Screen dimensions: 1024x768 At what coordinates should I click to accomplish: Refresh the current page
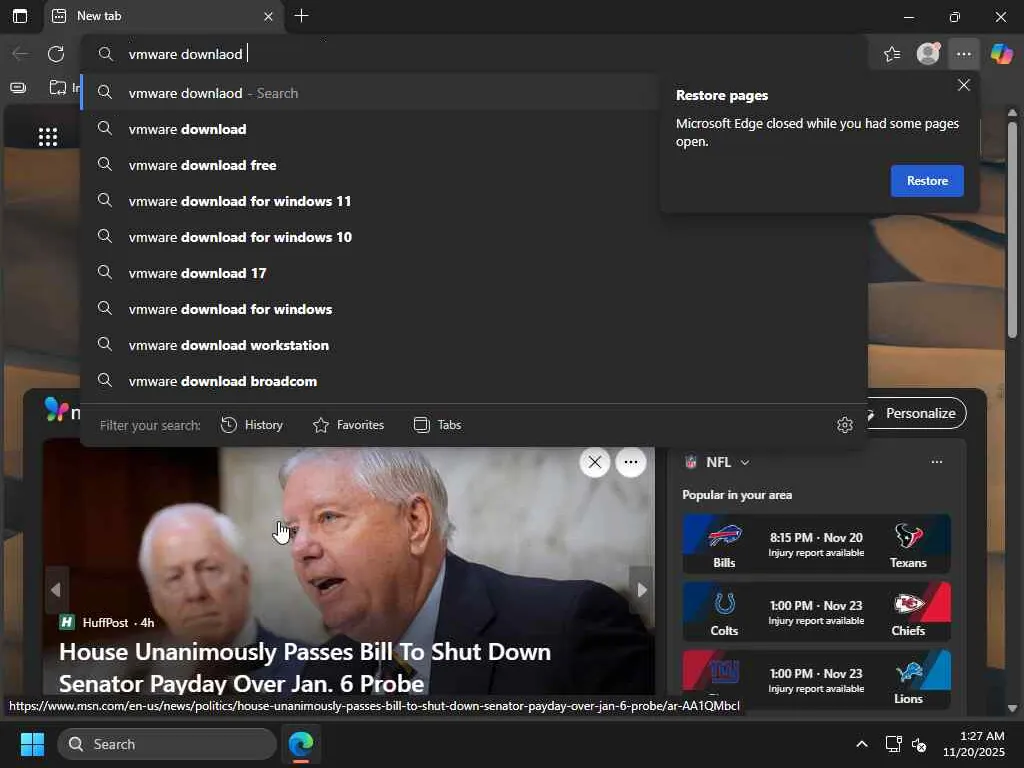click(56, 54)
